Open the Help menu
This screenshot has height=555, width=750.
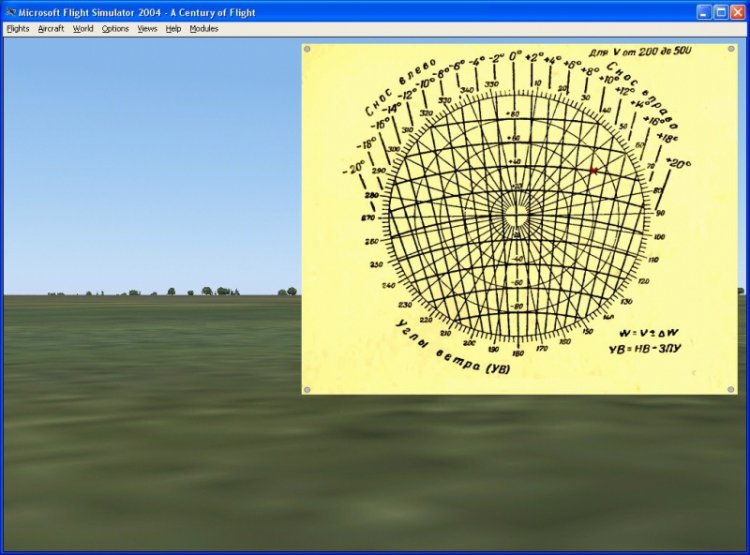click(173, 29)
